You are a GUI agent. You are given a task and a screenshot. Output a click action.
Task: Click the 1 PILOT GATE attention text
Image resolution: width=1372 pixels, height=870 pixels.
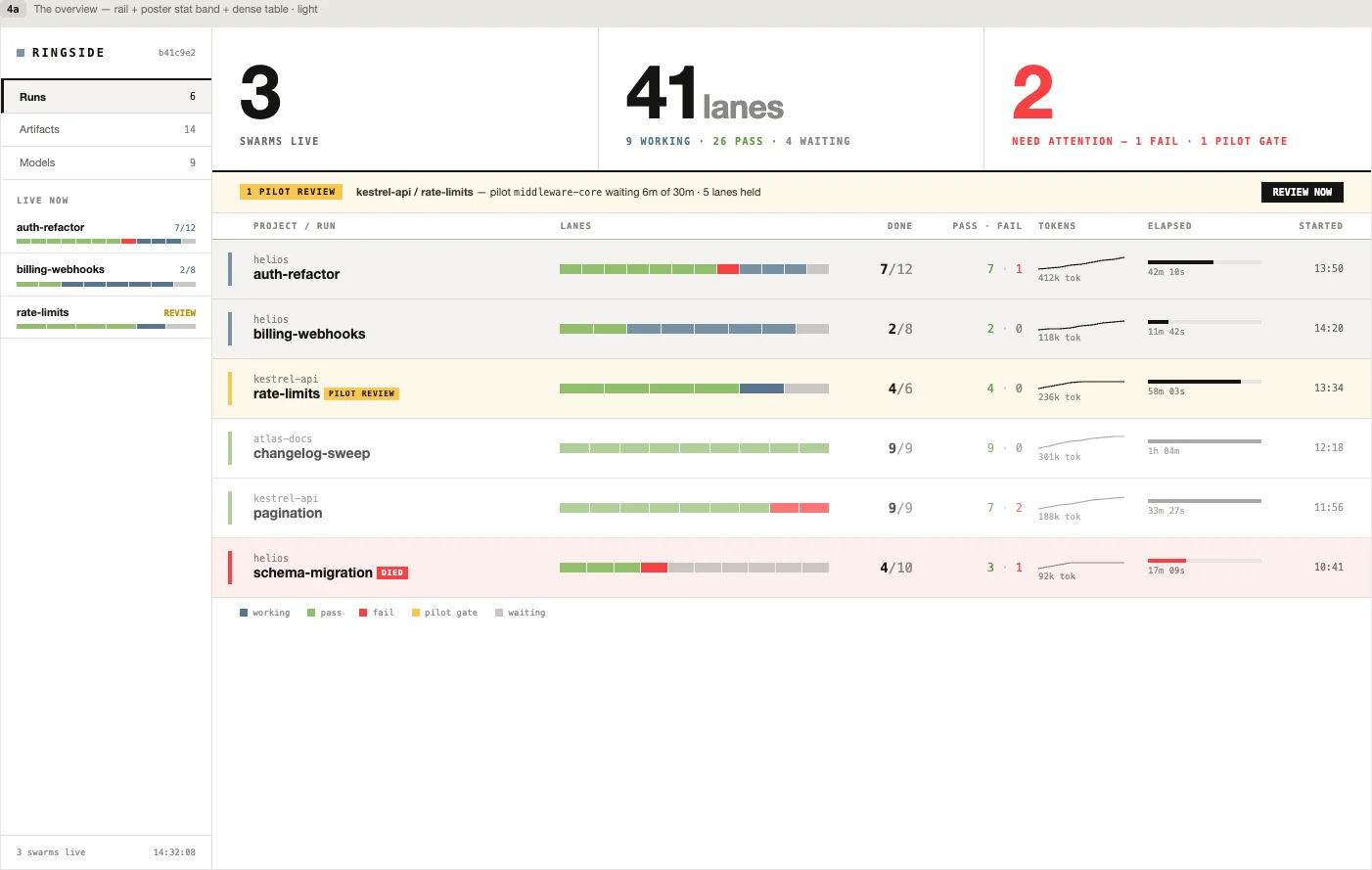point(1244,141)
